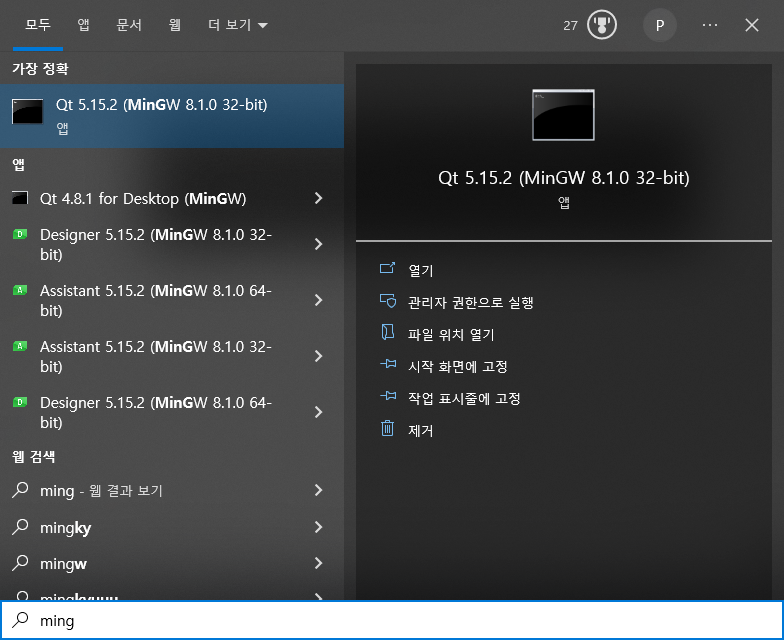Select the mingw web suggestion

click(x=172, y=564)
